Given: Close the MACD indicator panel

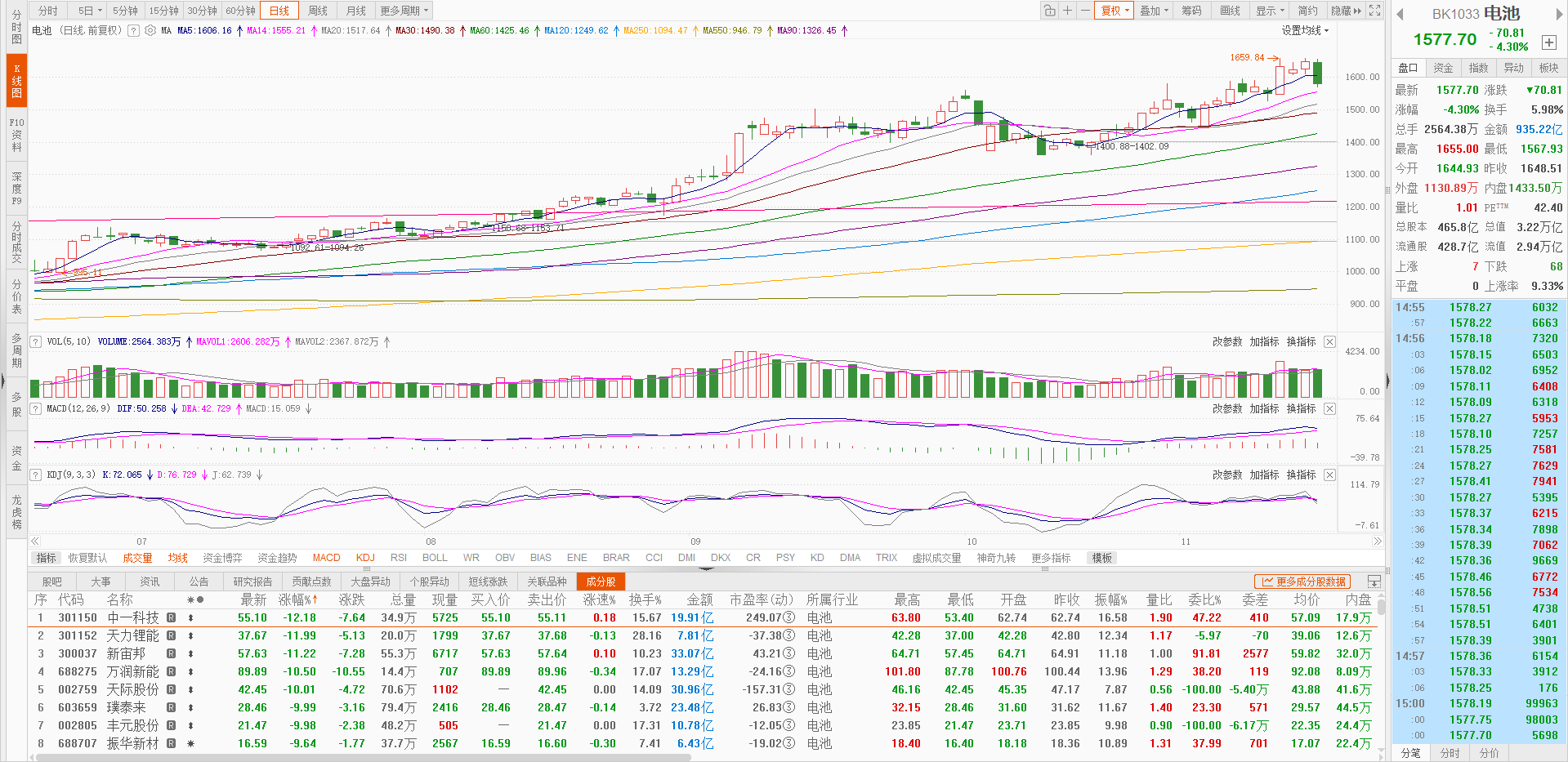Looking at the screenshot, I should pyautogui.click(x=1329, y=408).
